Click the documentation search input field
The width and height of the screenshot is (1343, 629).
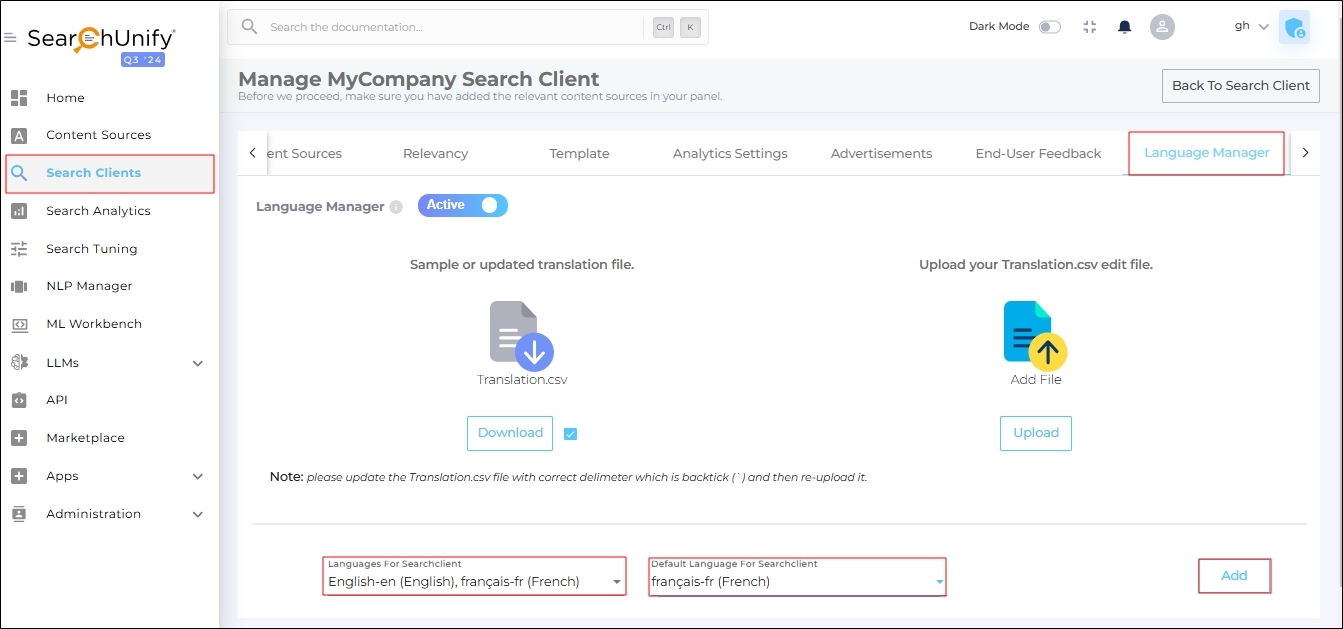[x=450, y=27]
